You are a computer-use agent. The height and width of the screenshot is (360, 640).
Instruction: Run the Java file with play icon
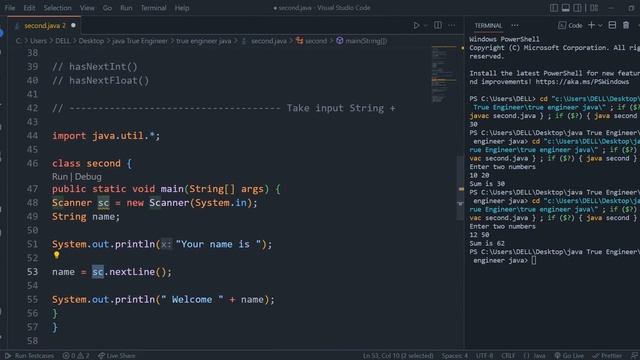pos(416,25)
